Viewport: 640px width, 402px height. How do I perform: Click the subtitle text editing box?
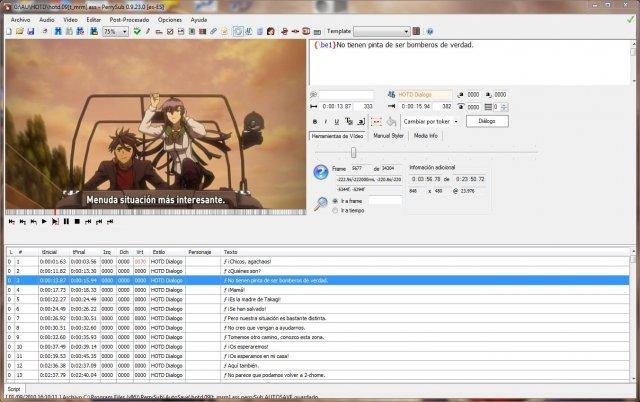(470, 62)
